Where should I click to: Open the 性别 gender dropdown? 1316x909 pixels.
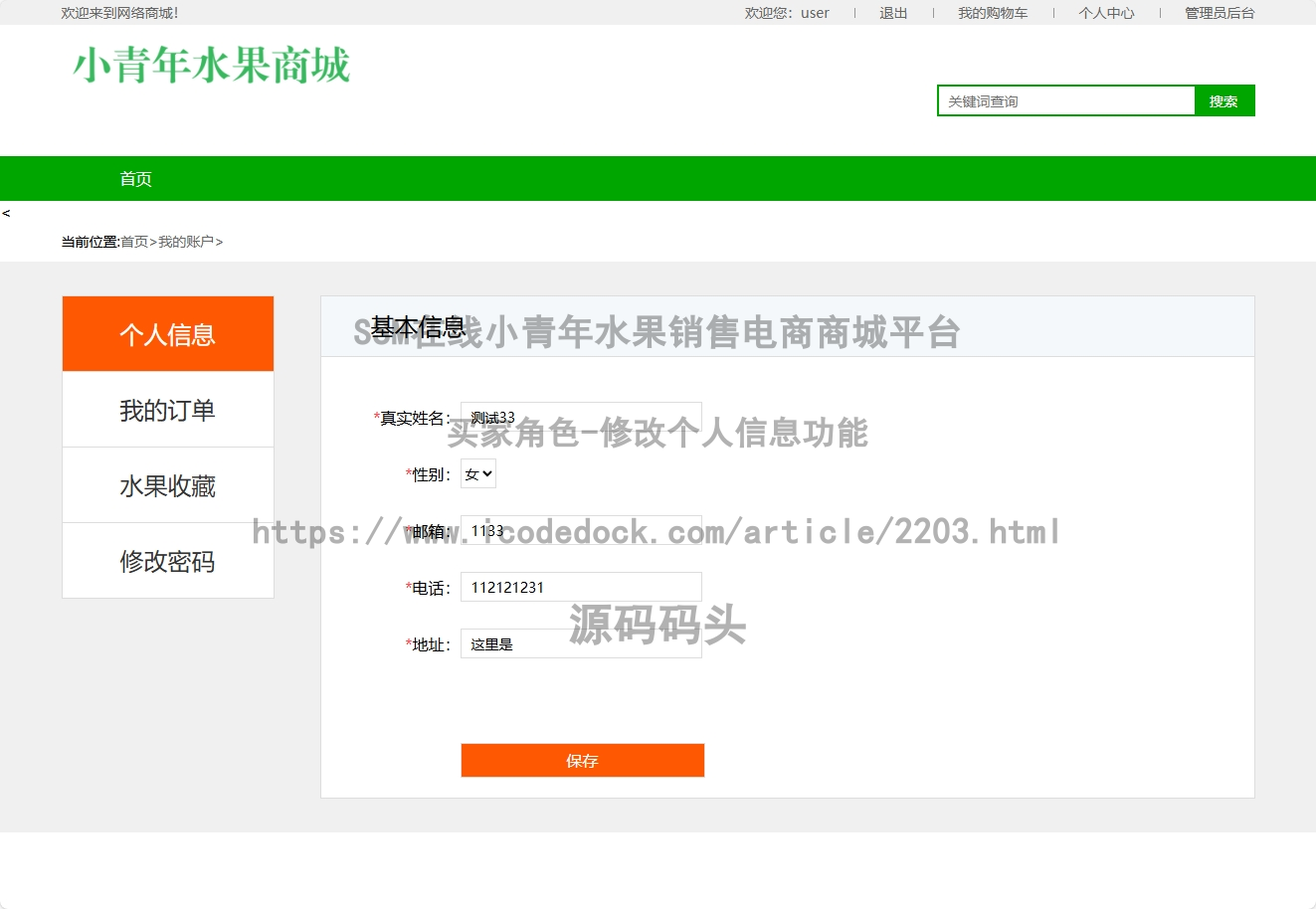(x=478, y=474)
